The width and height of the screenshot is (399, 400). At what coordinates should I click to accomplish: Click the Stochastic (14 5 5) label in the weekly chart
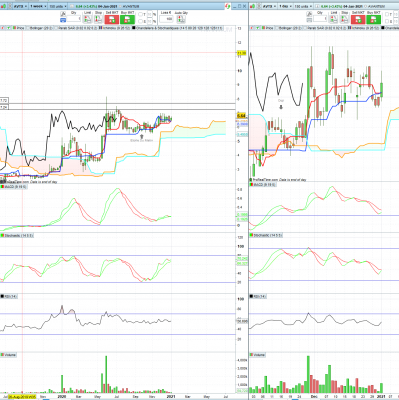[x=18, y=235]
